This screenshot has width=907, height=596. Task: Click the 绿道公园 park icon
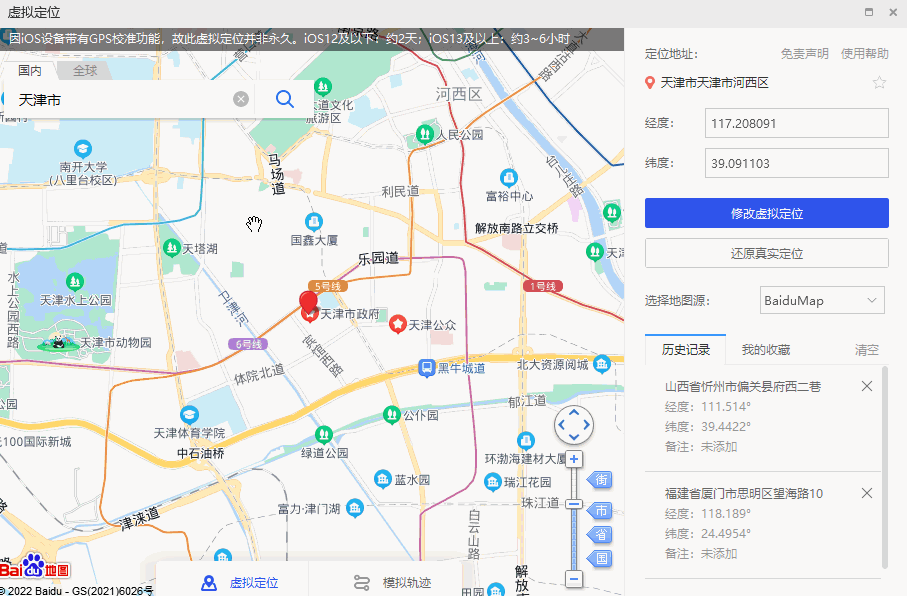323,434
